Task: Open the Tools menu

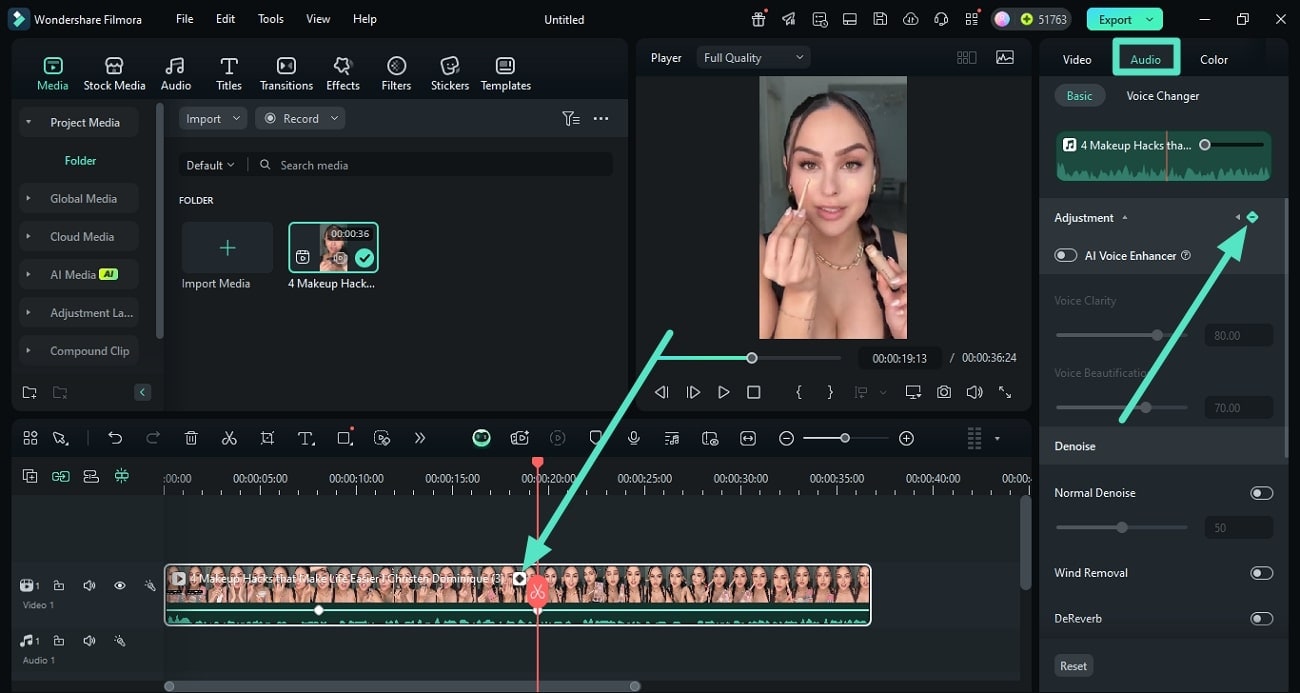Action: pyautogui.click(x=270, y=19)
